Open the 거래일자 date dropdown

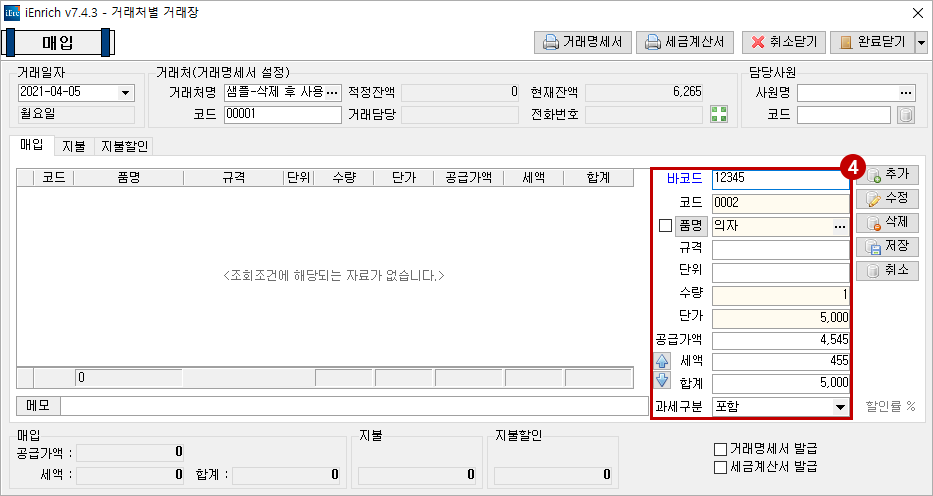[125, 93]
